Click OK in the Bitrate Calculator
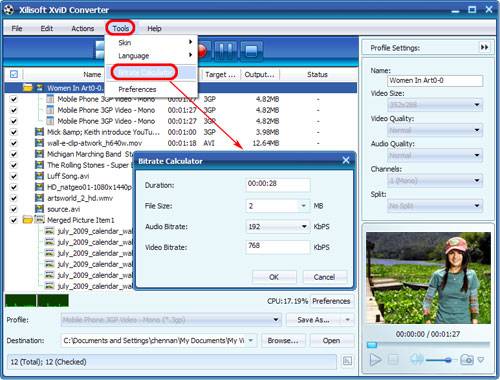Viewport: 500px width, 380px height. point(274,277)
